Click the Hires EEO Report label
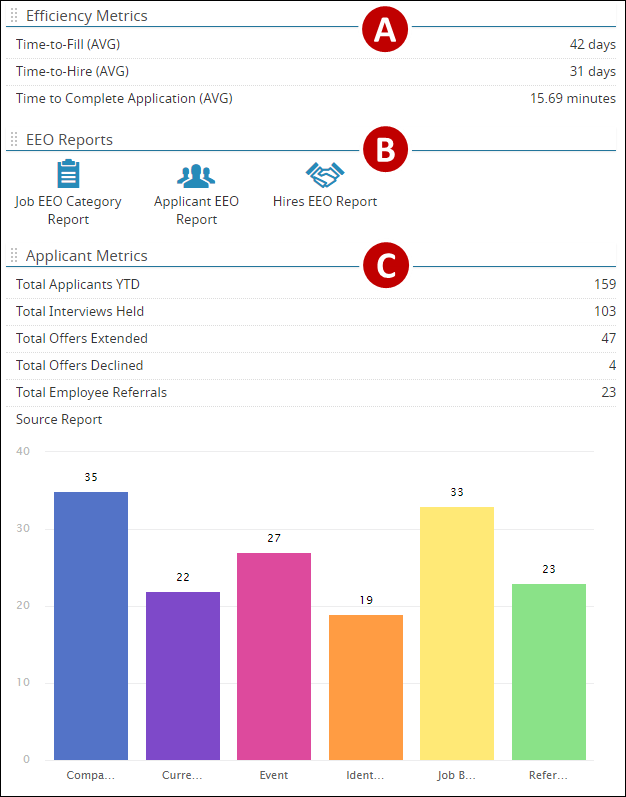Image resolution: width=626 pixels, height=797 pixels. (325, 201)
